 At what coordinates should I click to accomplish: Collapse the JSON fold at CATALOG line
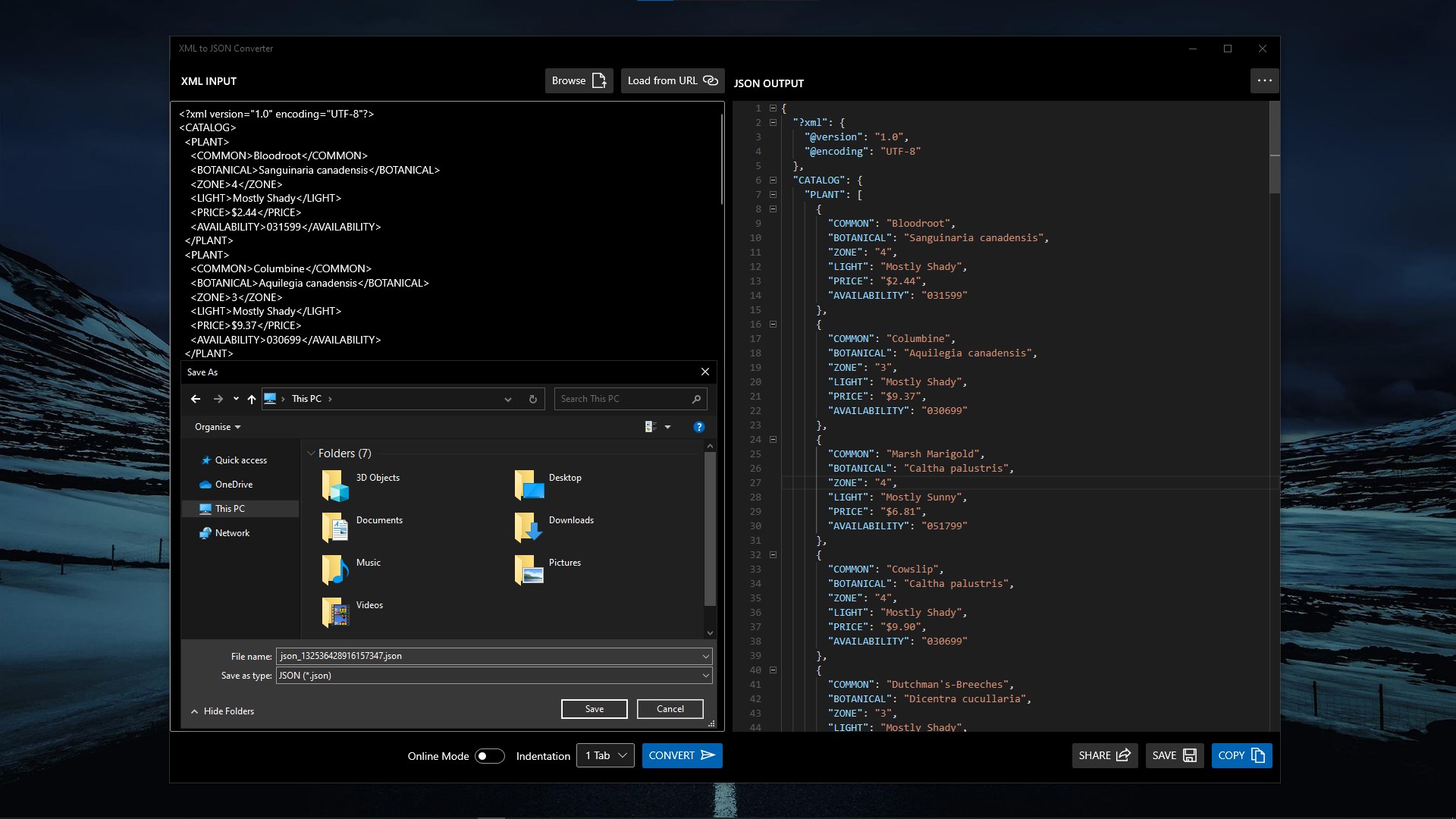773,180
